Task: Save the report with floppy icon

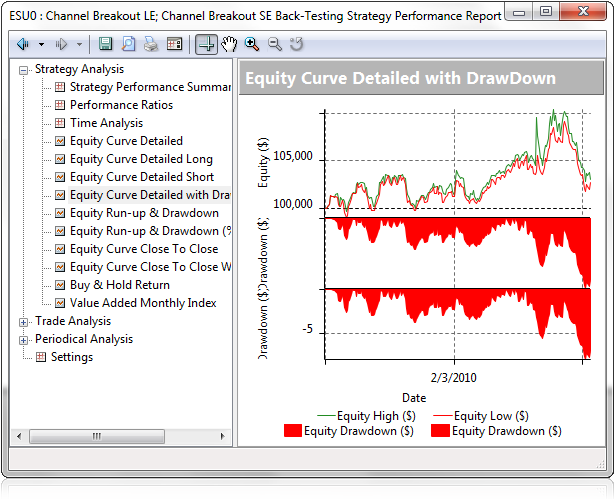Action: (105, 44)
